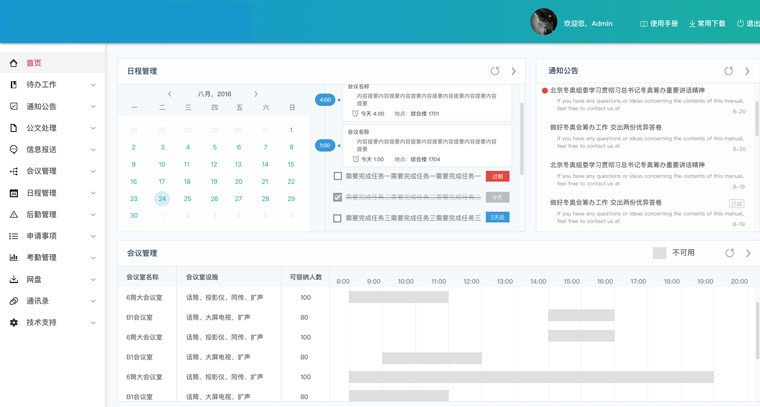Click the gray 不可用 legend swatch
Screen dimensions: 760x407
click(x=659, y=253)
